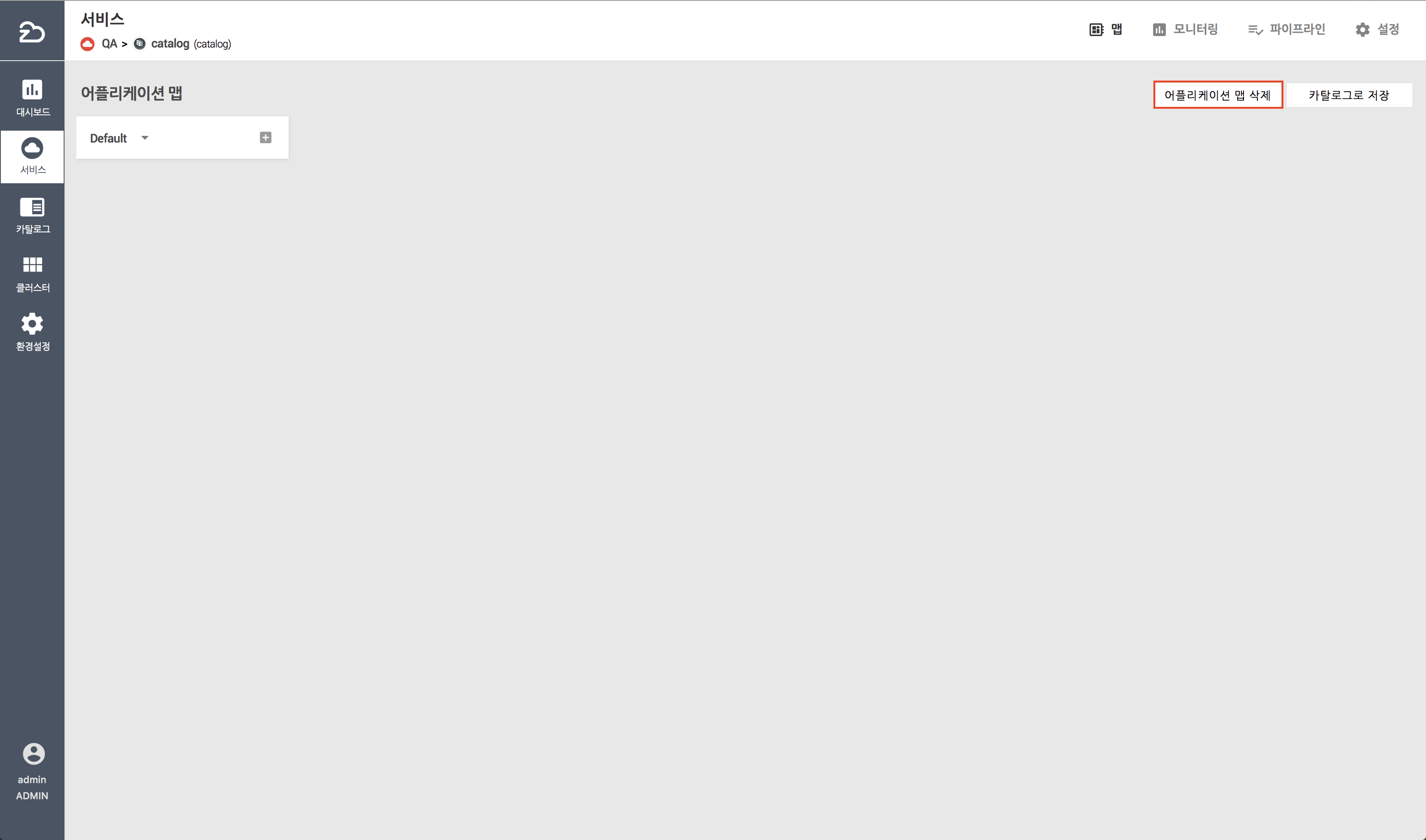The width and height of the screenshot is (1426, 840).
Task: Click the cloud logo at top-left
Action: pyautogui.click(x=32, y=32)
